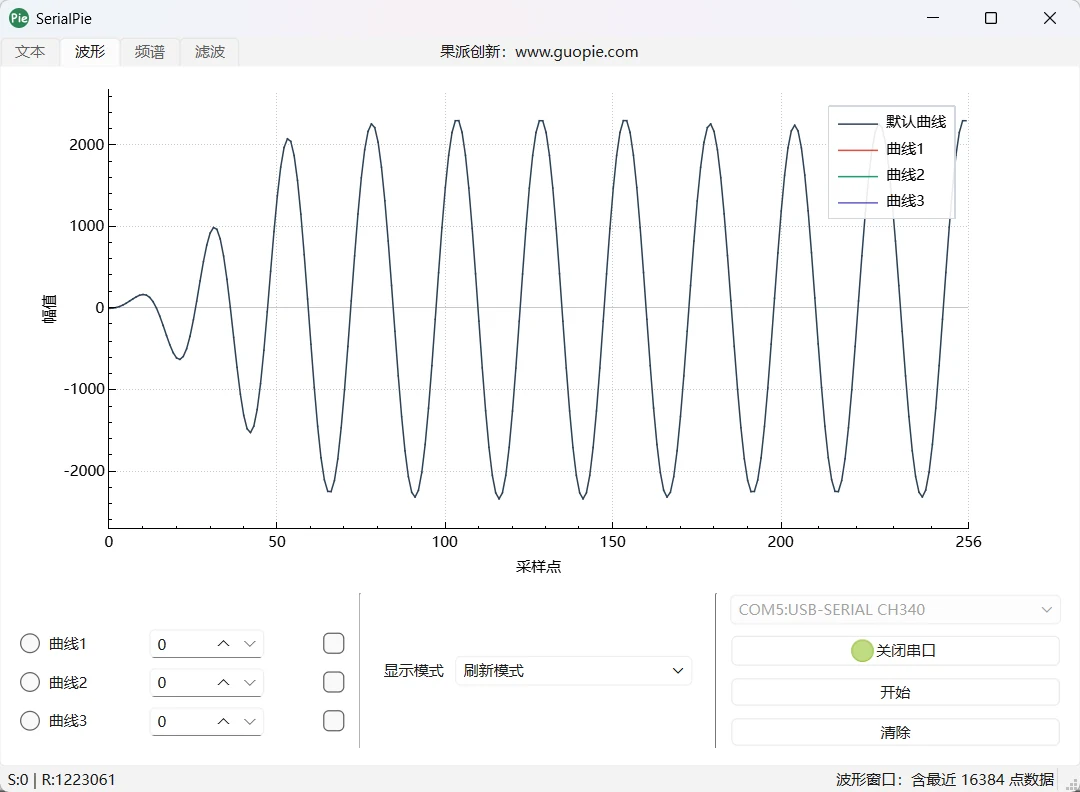Click the 清除 button
The width and height of the screenshot is (1080, 792).
(895, 732)
